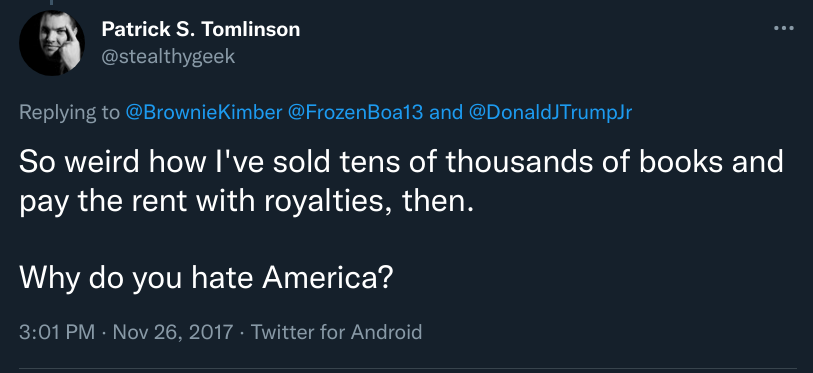813x373 pixels.
Task: Go to @DonaldJTrumpJr's profile
Action: click(x=550, y=113)
